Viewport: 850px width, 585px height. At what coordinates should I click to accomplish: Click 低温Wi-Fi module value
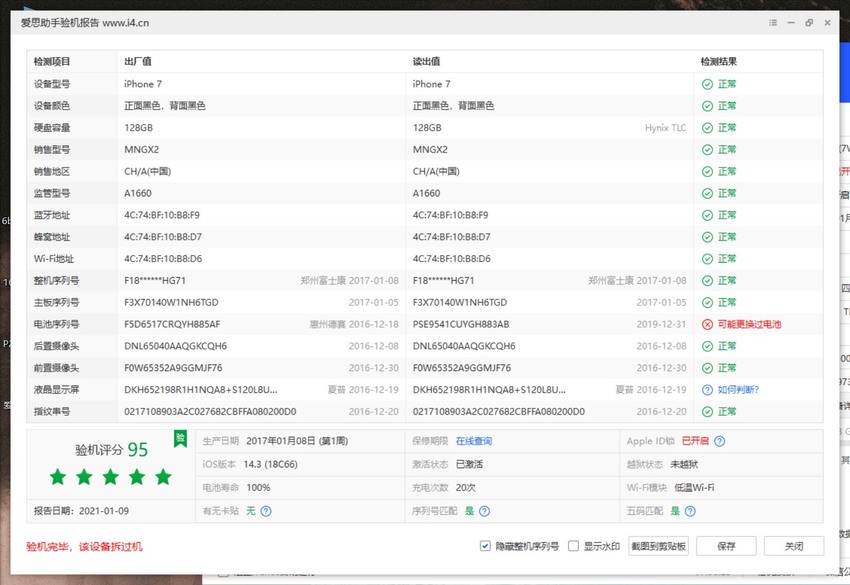[694, 488]
